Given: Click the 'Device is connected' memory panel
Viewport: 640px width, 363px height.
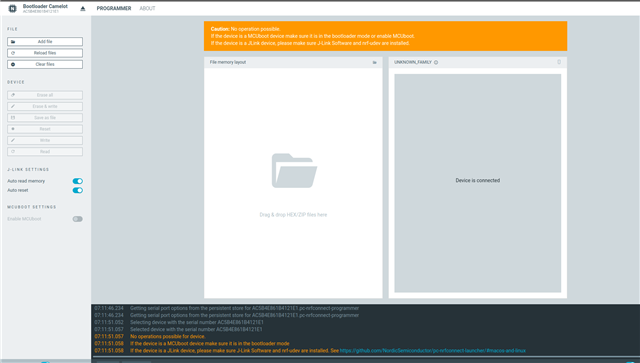Looking at the screenshot, I should click(478, 183).
